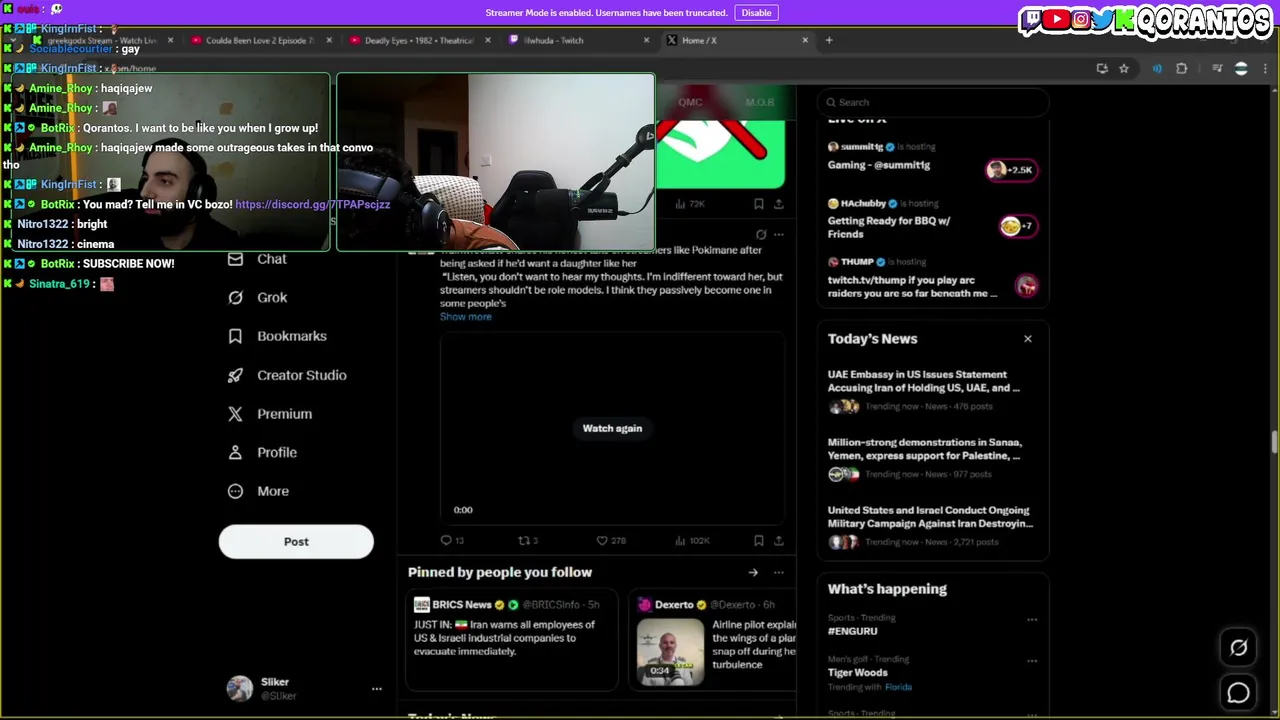Disable Streamer Mode in the purple banner

point(756,13)
